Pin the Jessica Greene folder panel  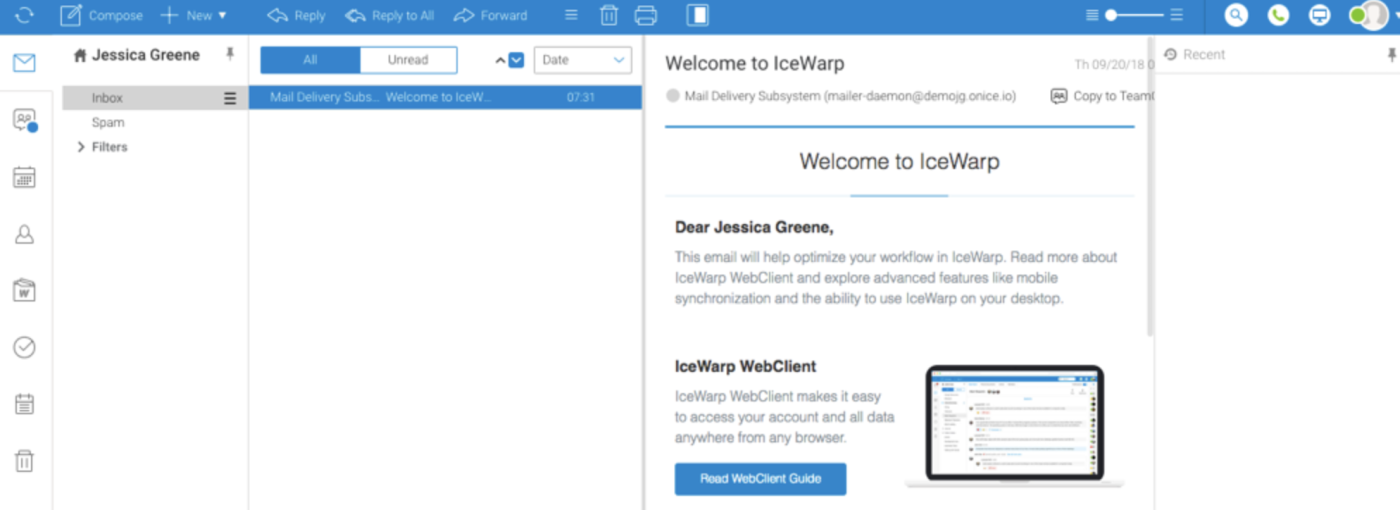(230, 54)
